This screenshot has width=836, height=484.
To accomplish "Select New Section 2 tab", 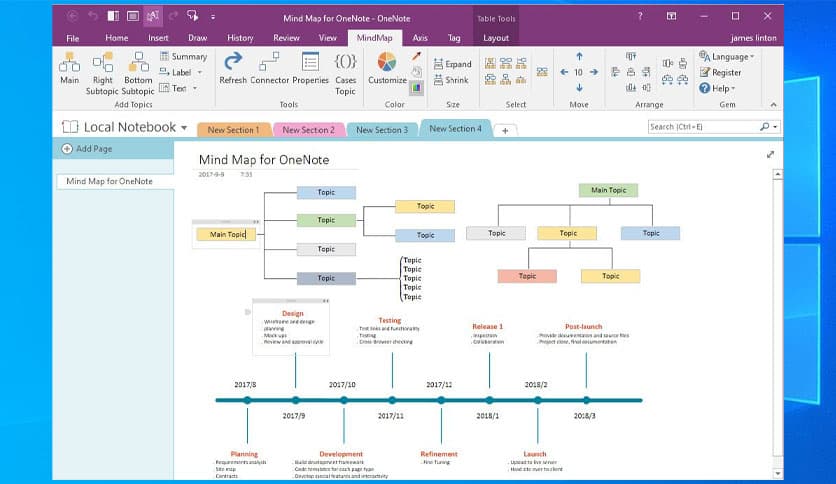I will click(308, 130).
